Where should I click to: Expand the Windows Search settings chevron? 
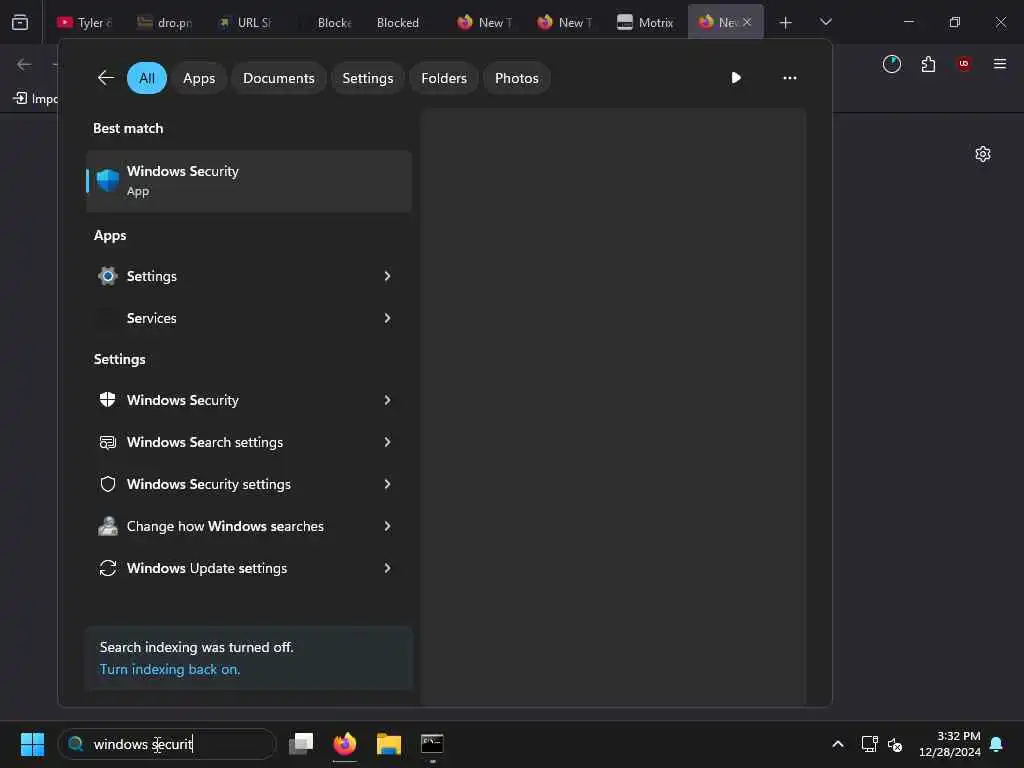387,442
